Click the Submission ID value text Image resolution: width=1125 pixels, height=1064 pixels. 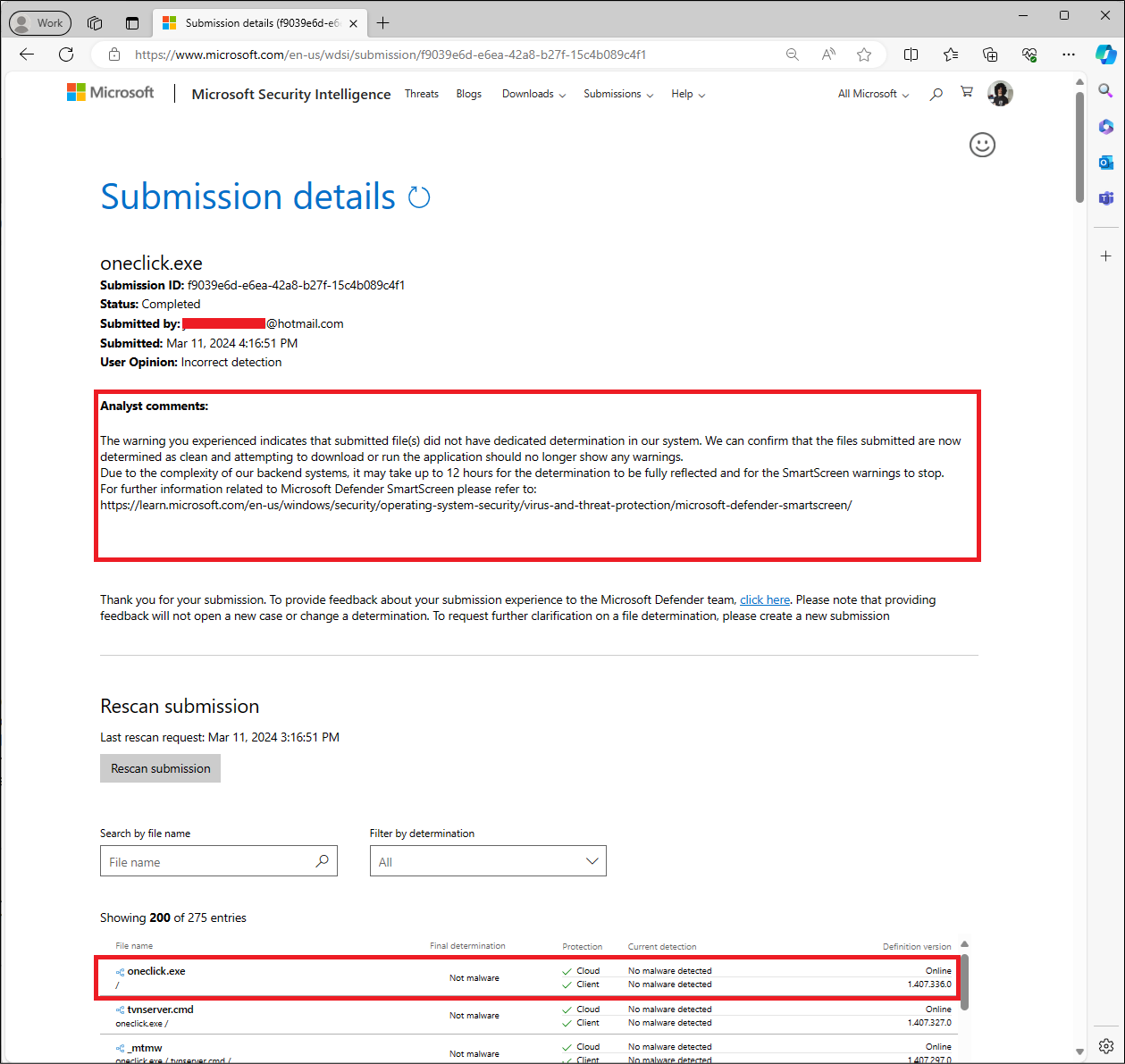coord(296,286)
